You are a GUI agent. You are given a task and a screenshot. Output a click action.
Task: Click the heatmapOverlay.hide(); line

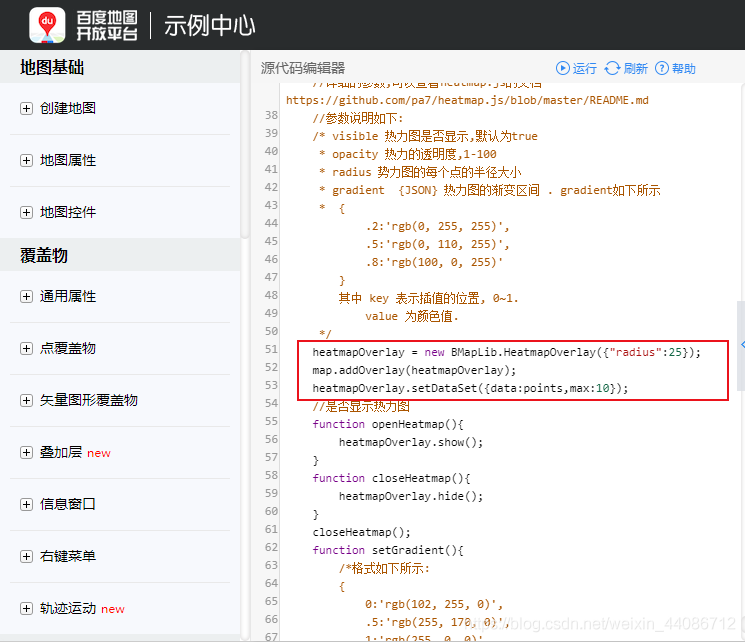click(411, 496)
